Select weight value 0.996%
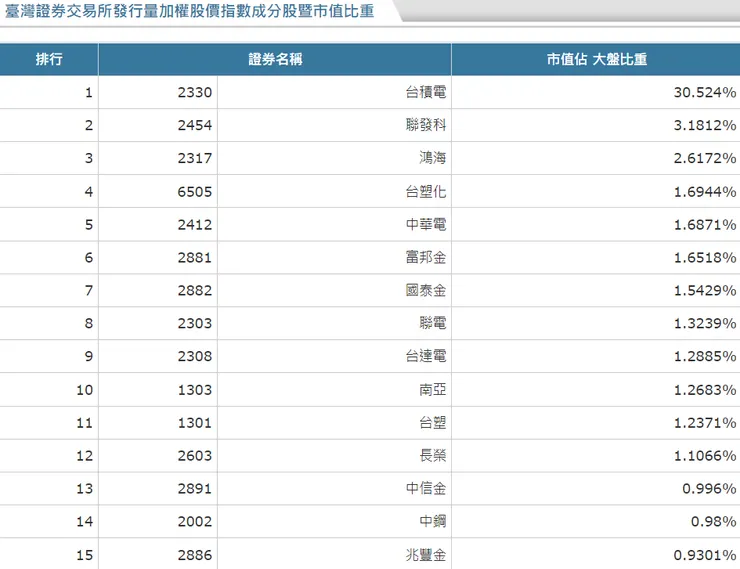The image size is (740, 569). pos(709,489)
